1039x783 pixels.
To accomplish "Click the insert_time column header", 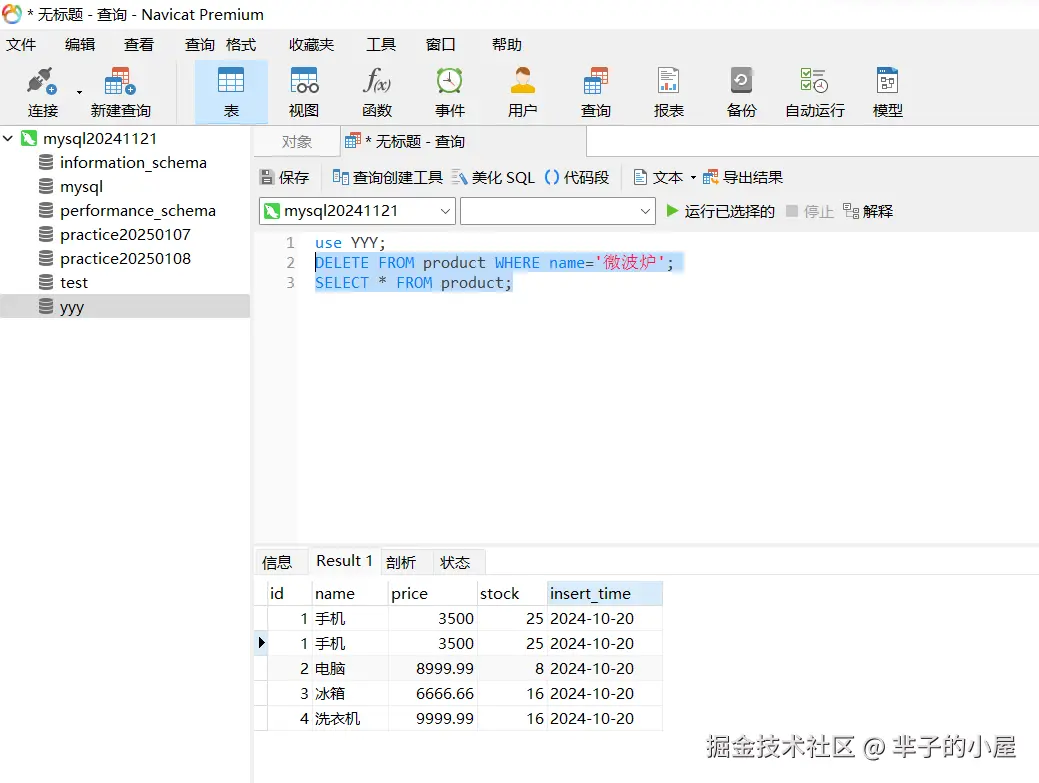I will pos(605,594).
